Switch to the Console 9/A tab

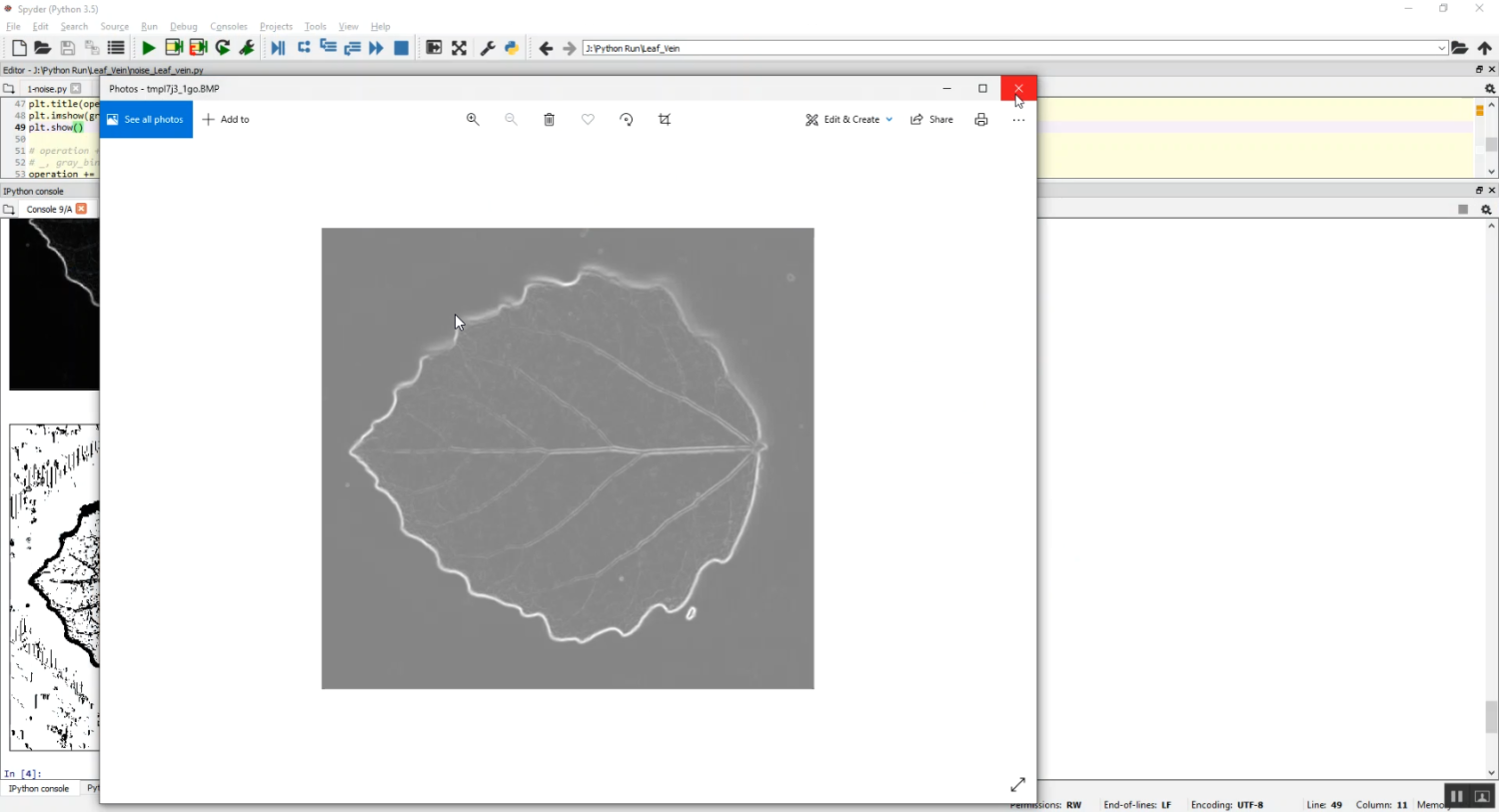point(48,210)
